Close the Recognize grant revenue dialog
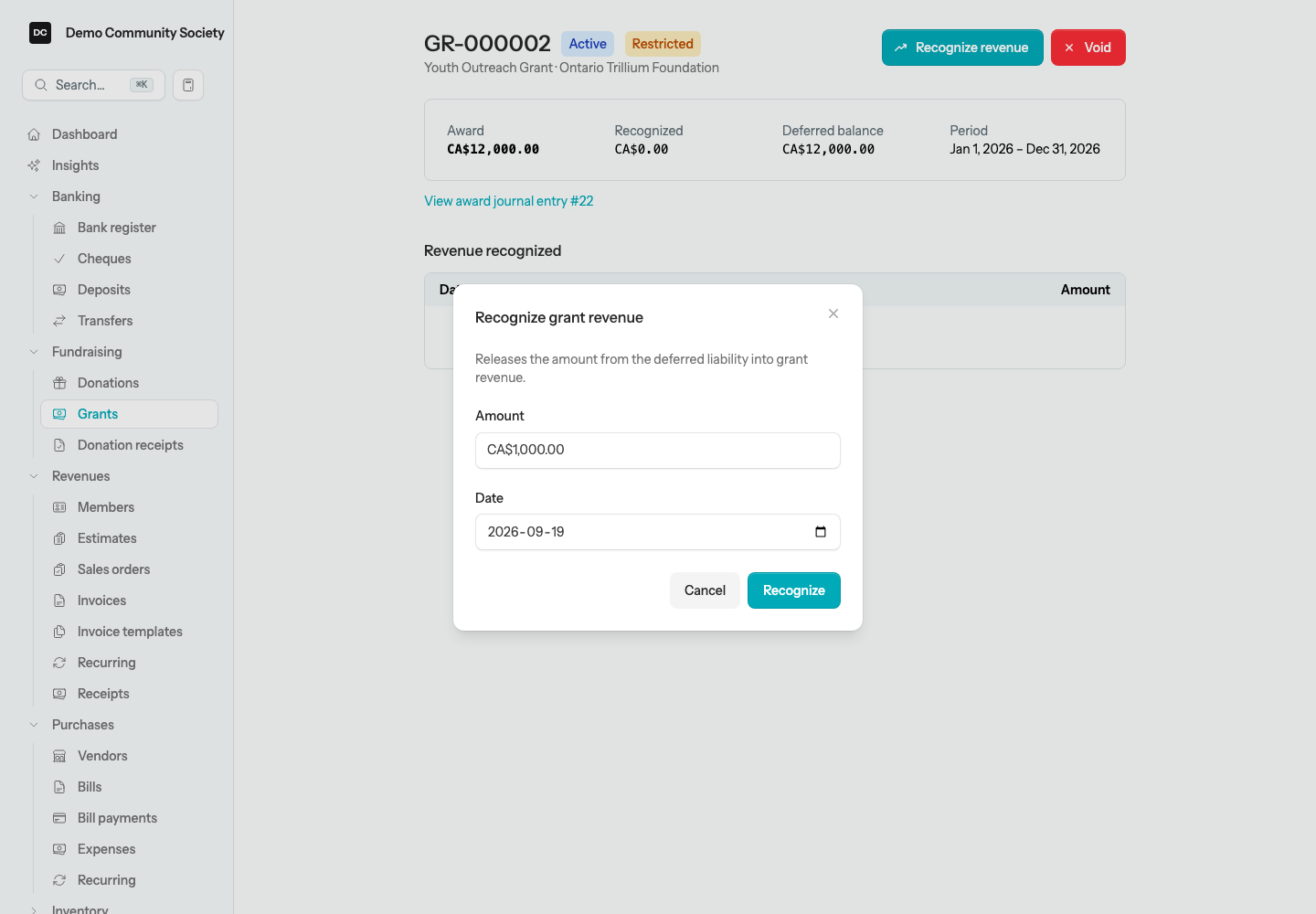The height and width of the screenshot is (914, 1316). tap(833, 314)
